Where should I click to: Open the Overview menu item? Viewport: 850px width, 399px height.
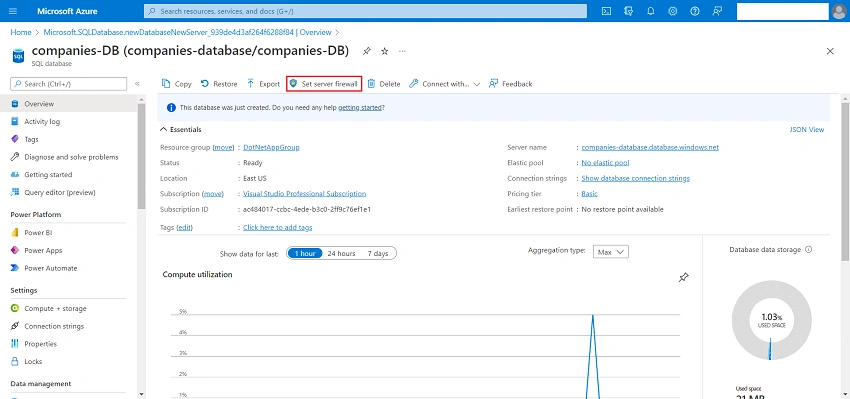tap(69, 104)
